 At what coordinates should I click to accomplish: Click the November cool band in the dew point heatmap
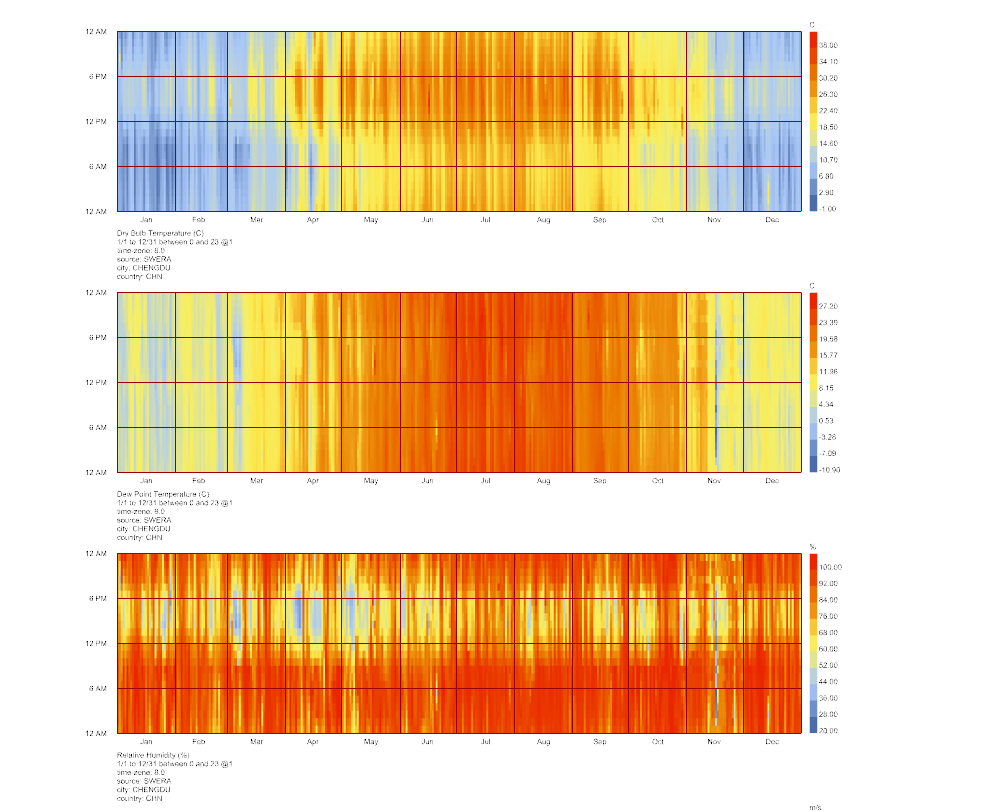[x=716, y=380]
